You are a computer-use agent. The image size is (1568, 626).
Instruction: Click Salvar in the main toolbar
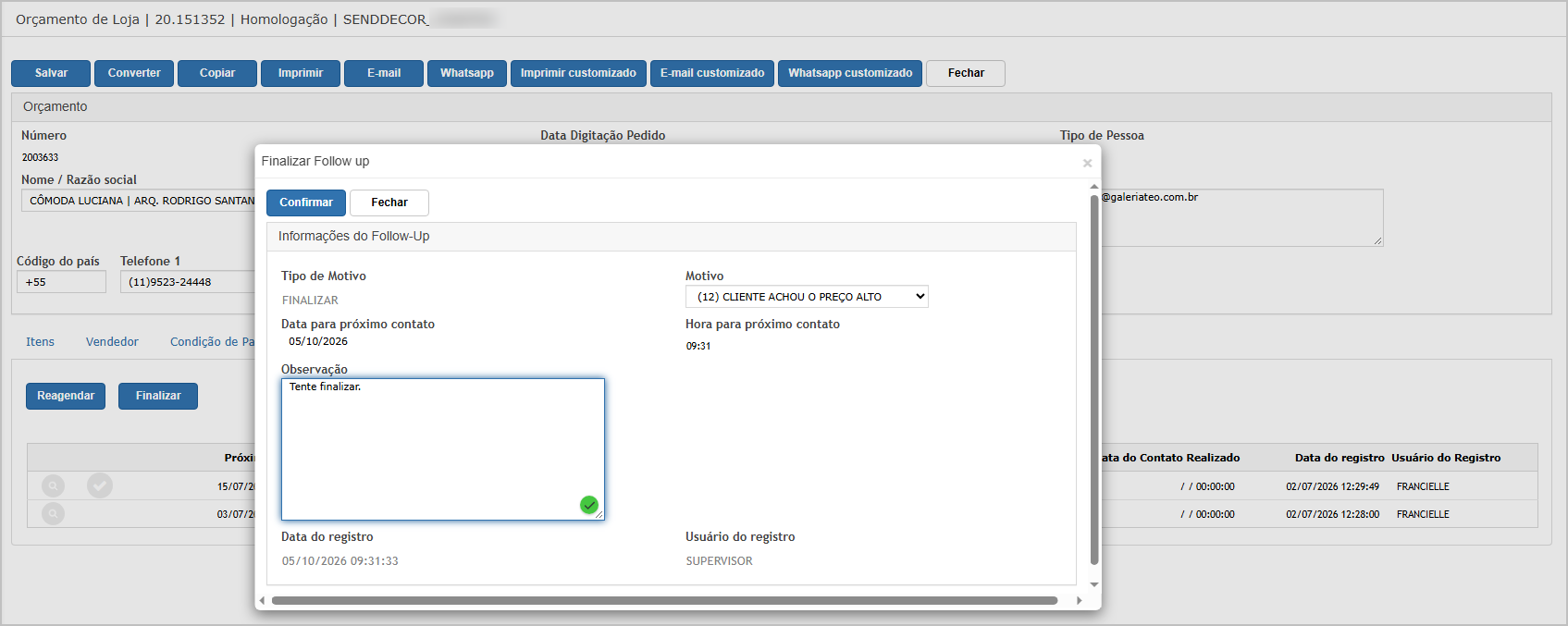click(51, 73)
